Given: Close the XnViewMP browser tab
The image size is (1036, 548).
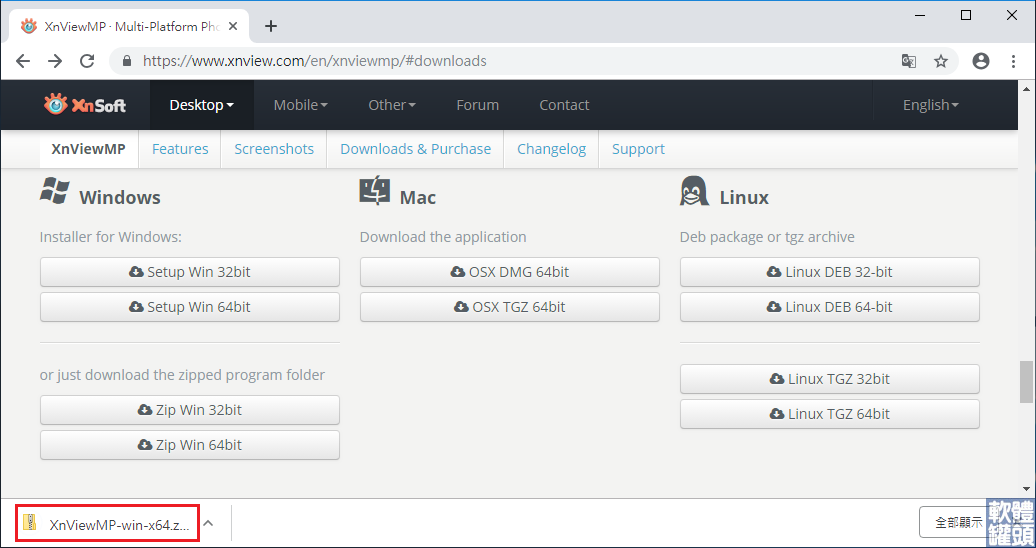Looking at the screenshot, I should 233,26.
